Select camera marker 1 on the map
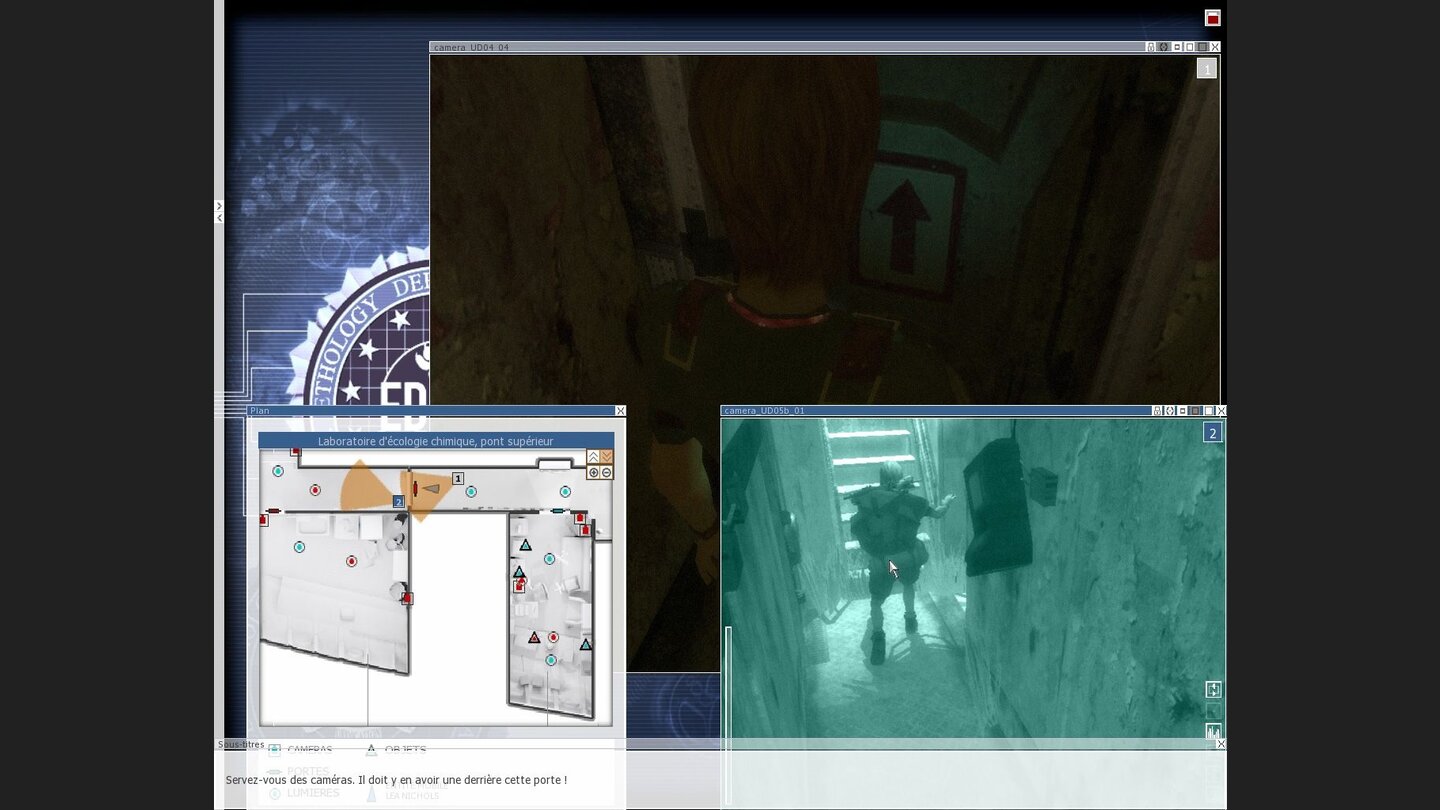The height and width of the screenshot is (810, 1440). point(458,479)
